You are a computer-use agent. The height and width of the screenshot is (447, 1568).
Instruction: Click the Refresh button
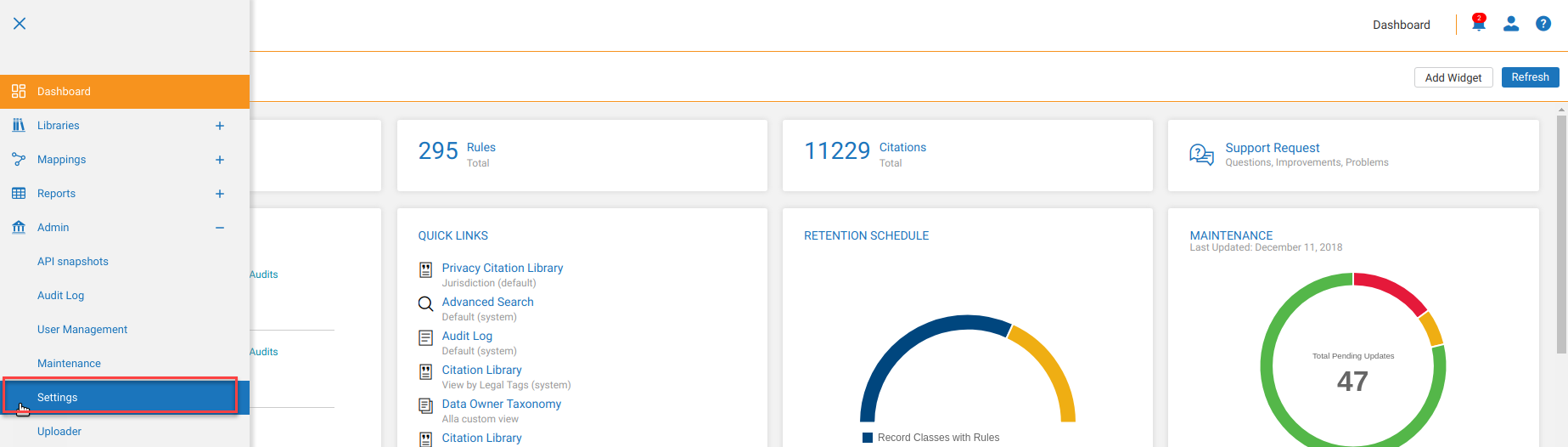[1531, 77]
